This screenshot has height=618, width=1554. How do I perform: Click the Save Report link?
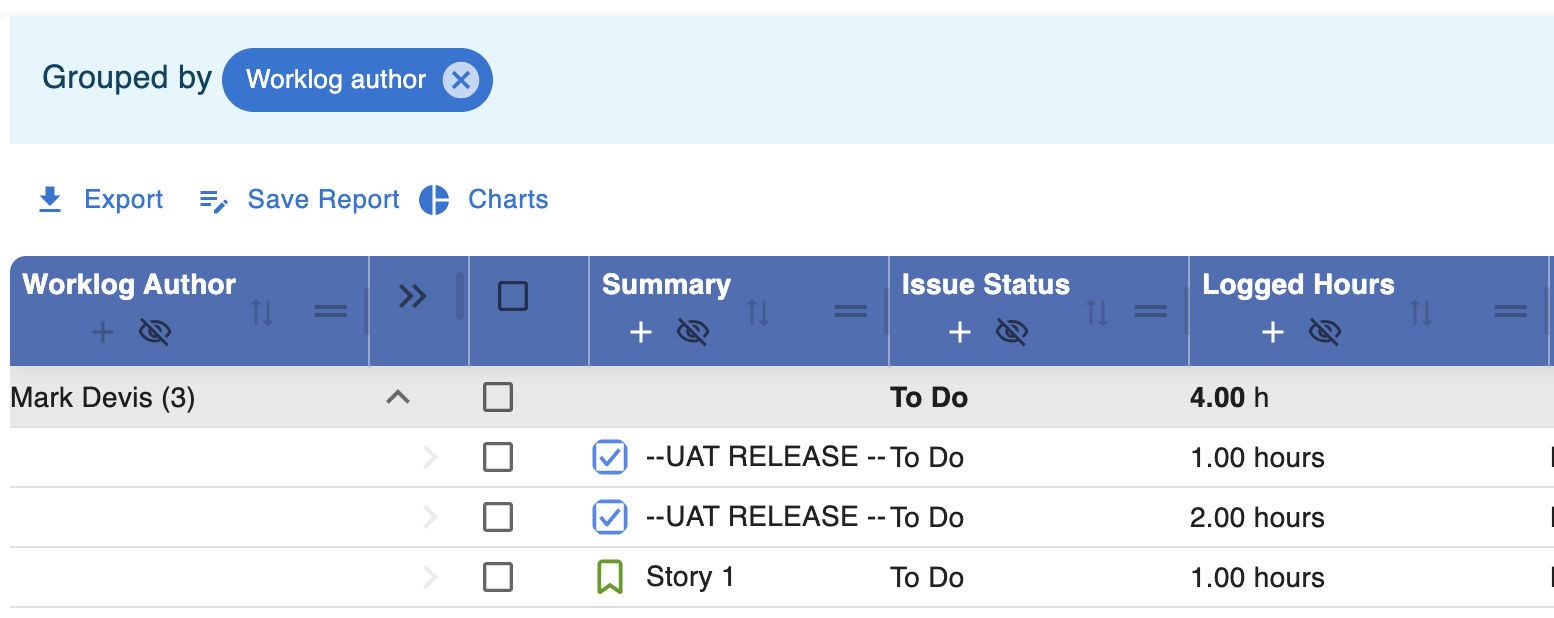pos(323,200)
